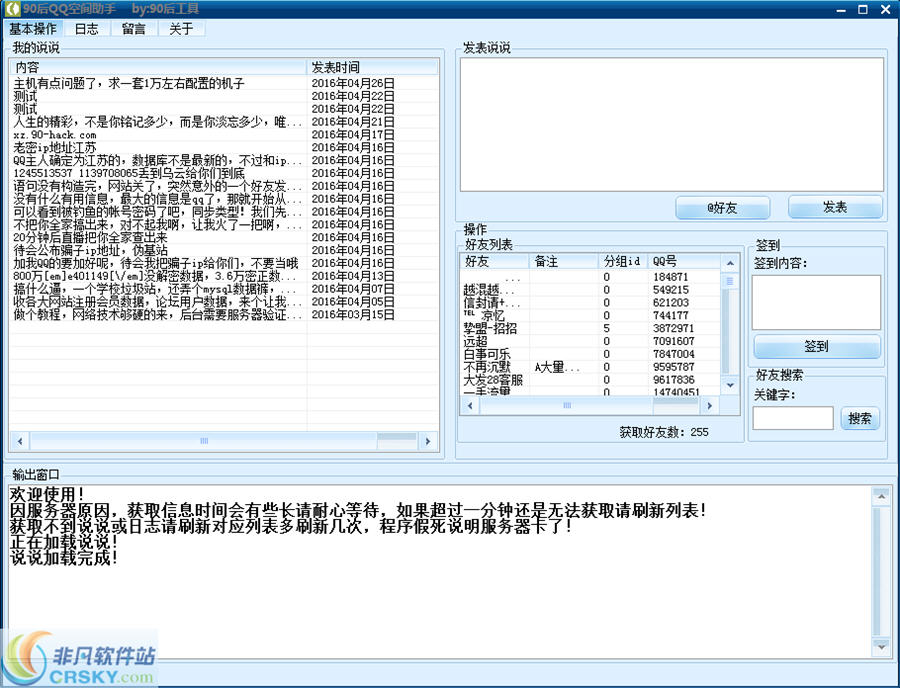Open the 日志 tab

point(87,29)
